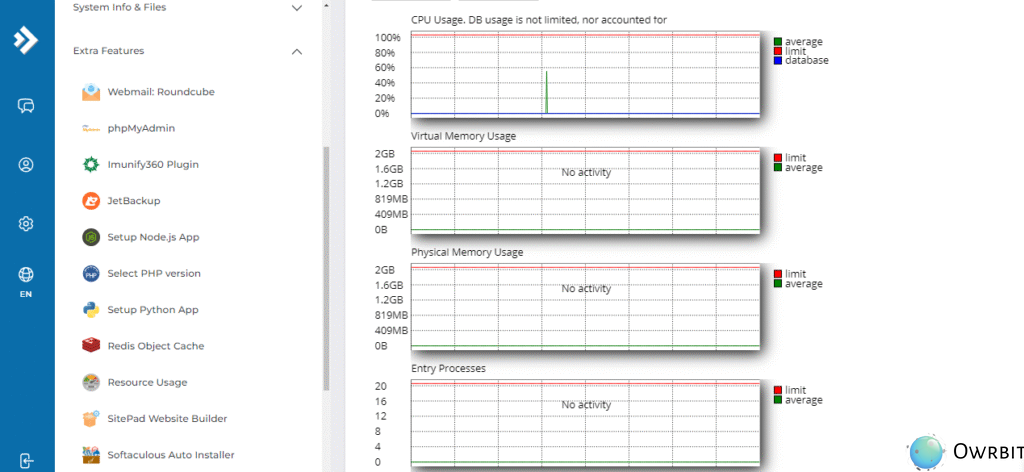Click the DirectAdmin logo at top left
Image resolution: width=1024 pixels, height=472 pixels.
(x=26, y=41)
